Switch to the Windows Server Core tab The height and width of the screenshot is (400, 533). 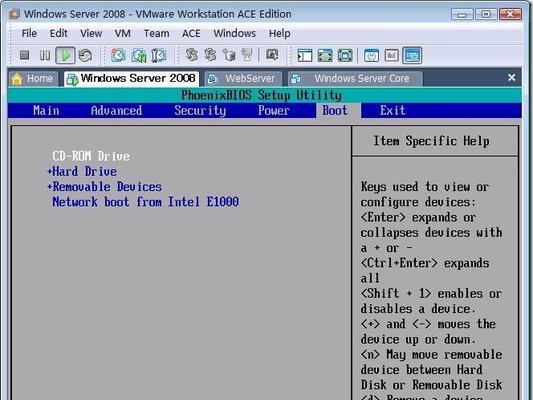(x=355, y=79)
